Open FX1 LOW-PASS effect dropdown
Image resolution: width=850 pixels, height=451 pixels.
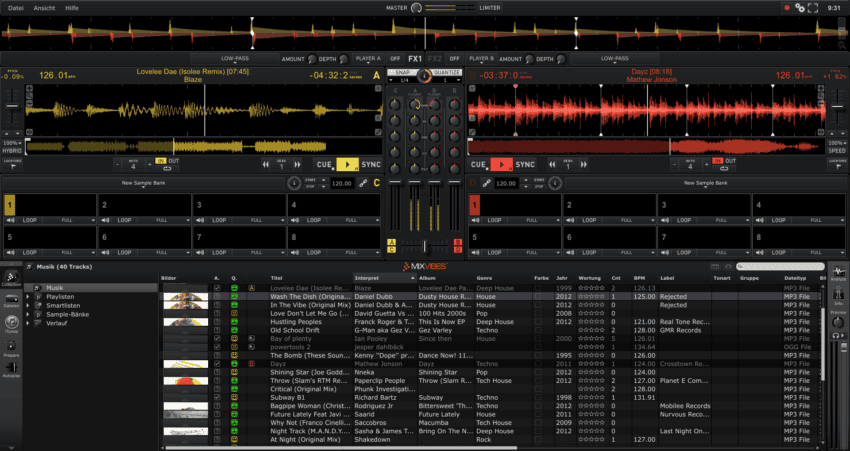(x=235, y=59)
